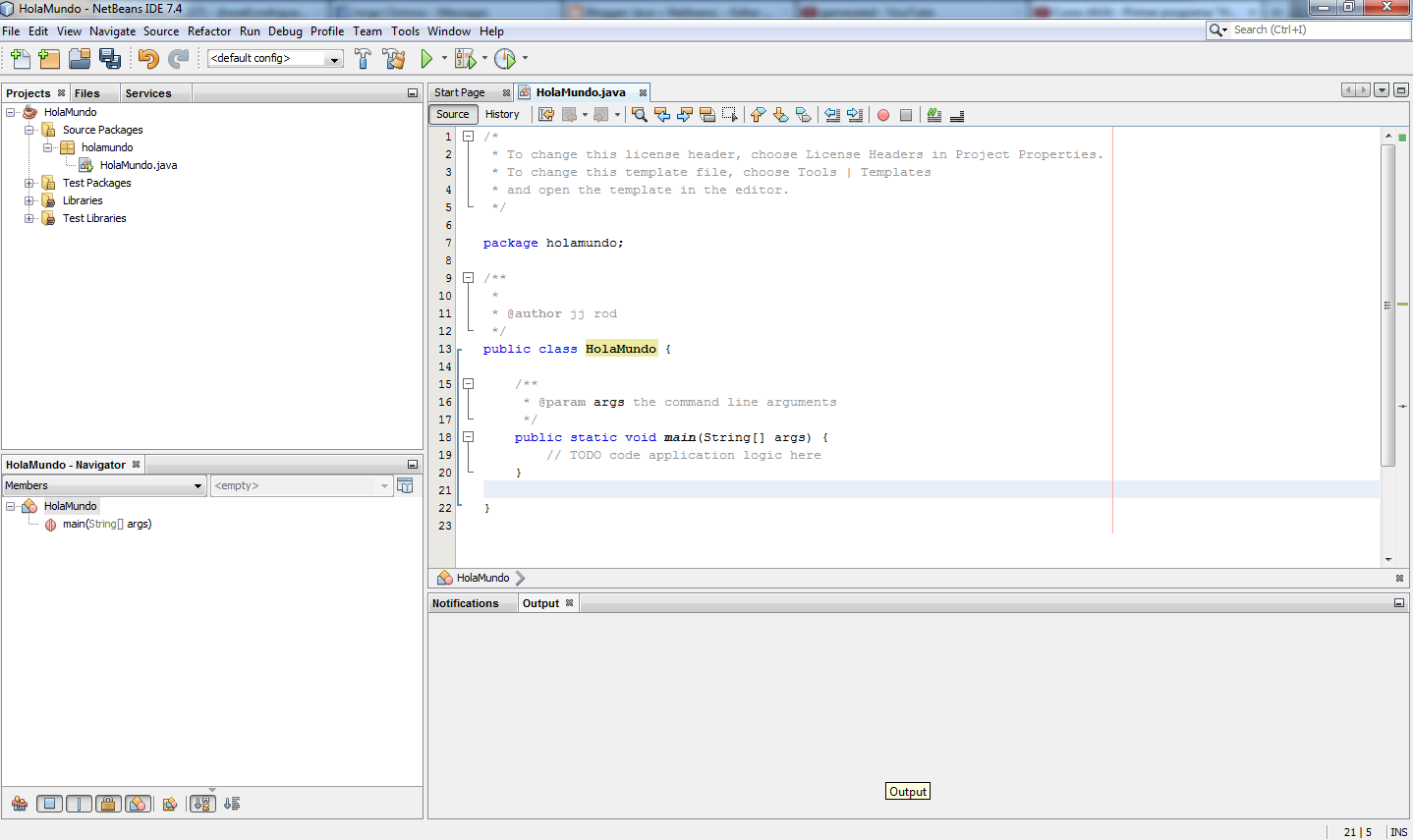Clean and Build the project
1413x840 pixels.
394,58
